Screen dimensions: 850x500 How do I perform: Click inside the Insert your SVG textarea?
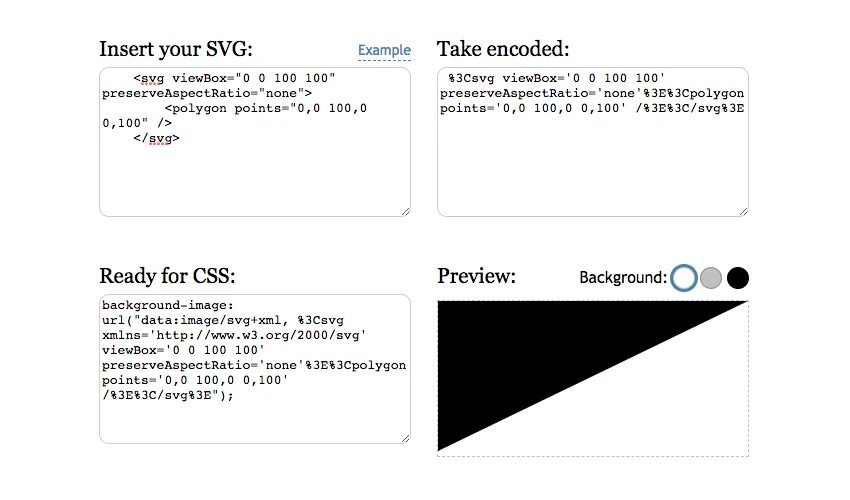pyautogui.click(x=255, y=142)
